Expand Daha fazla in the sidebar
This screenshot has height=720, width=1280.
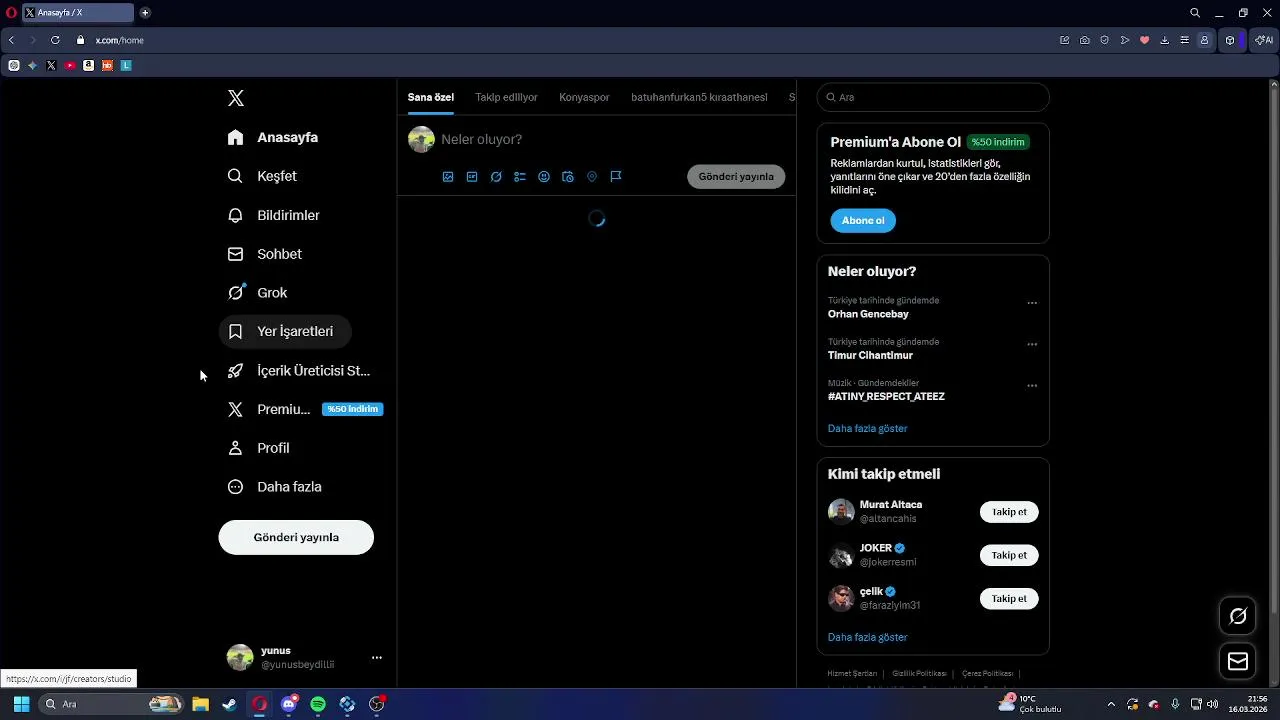pos(275,487)
